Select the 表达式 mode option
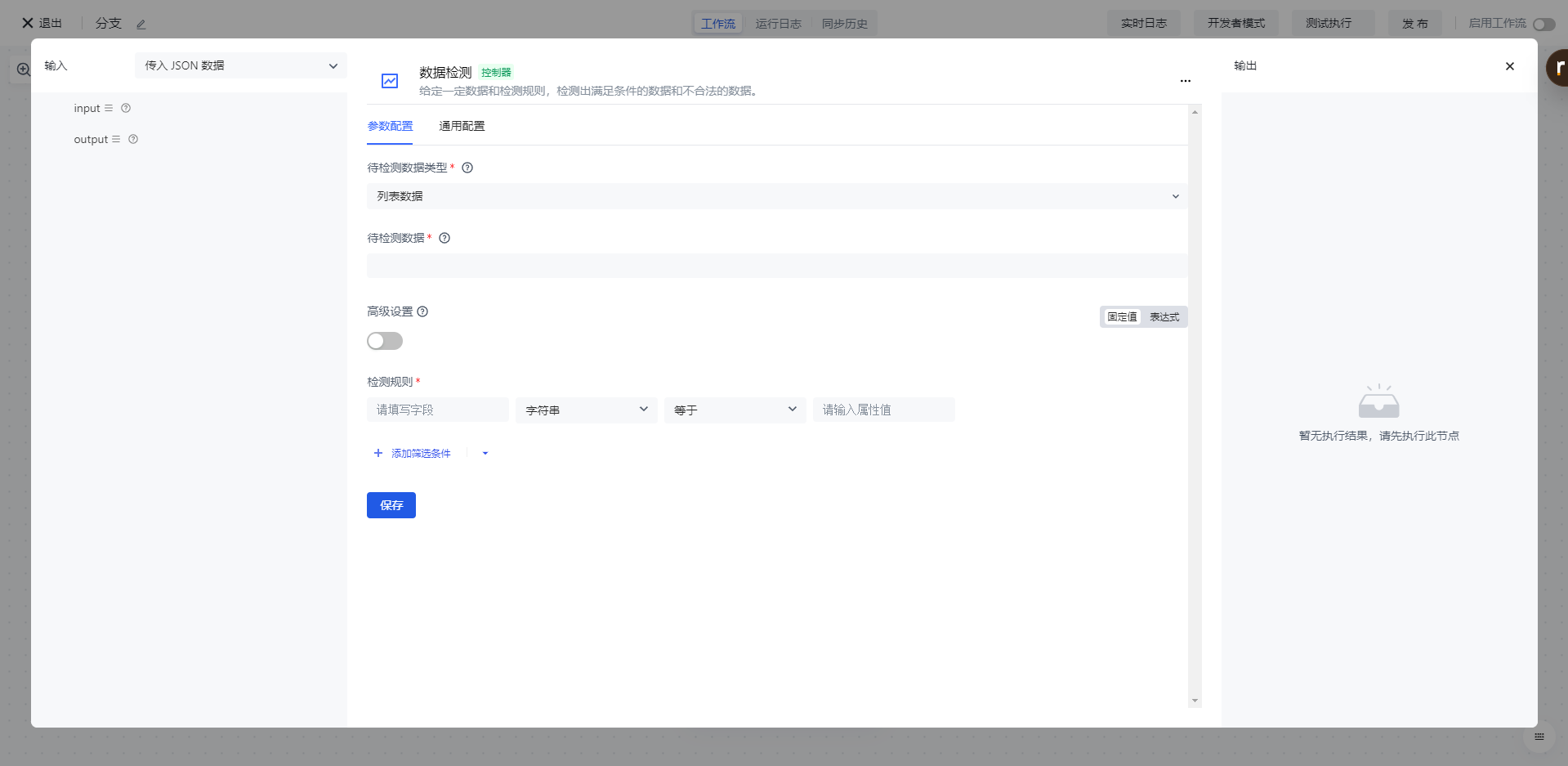Screen dimensions: 1568x766 coord(1164,317)
